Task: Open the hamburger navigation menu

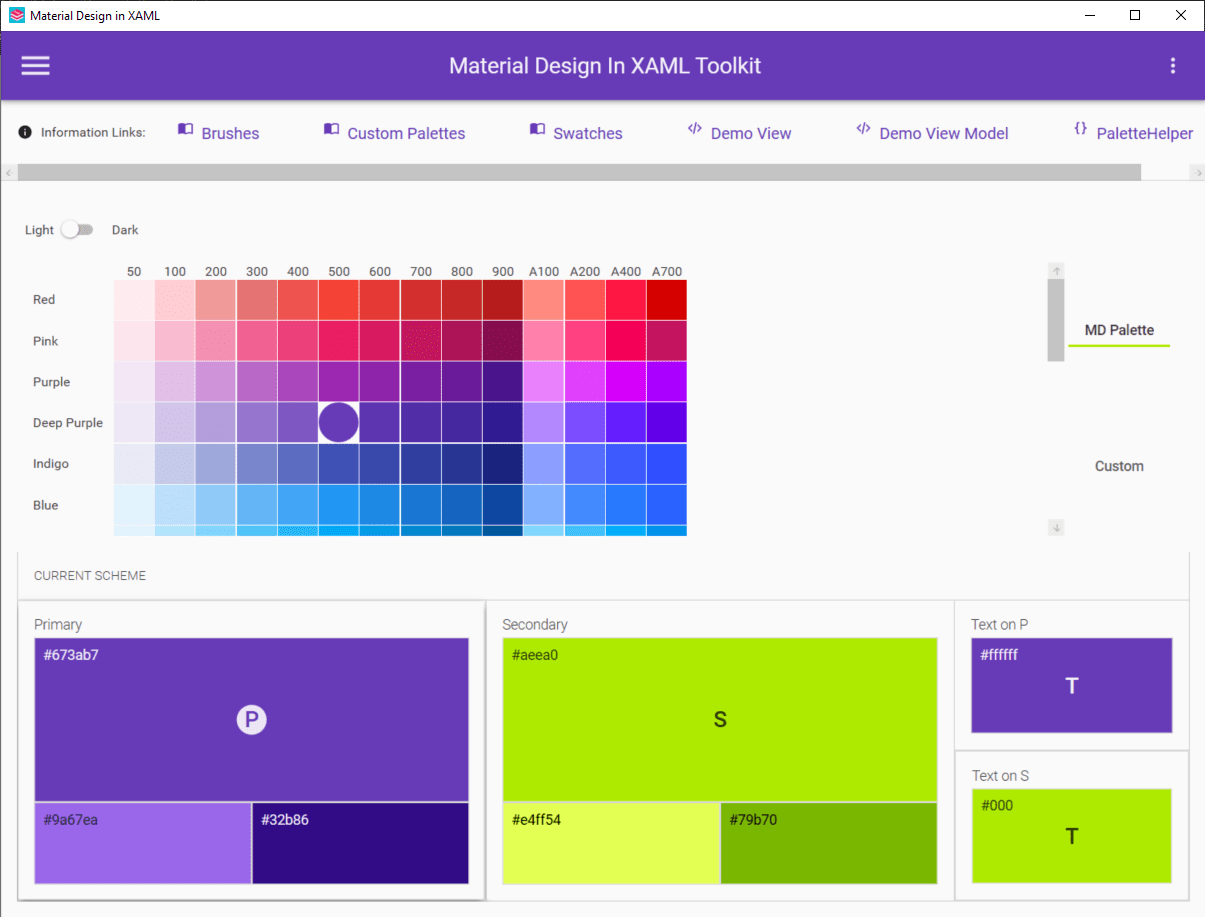Action: (x=36, y=65)
